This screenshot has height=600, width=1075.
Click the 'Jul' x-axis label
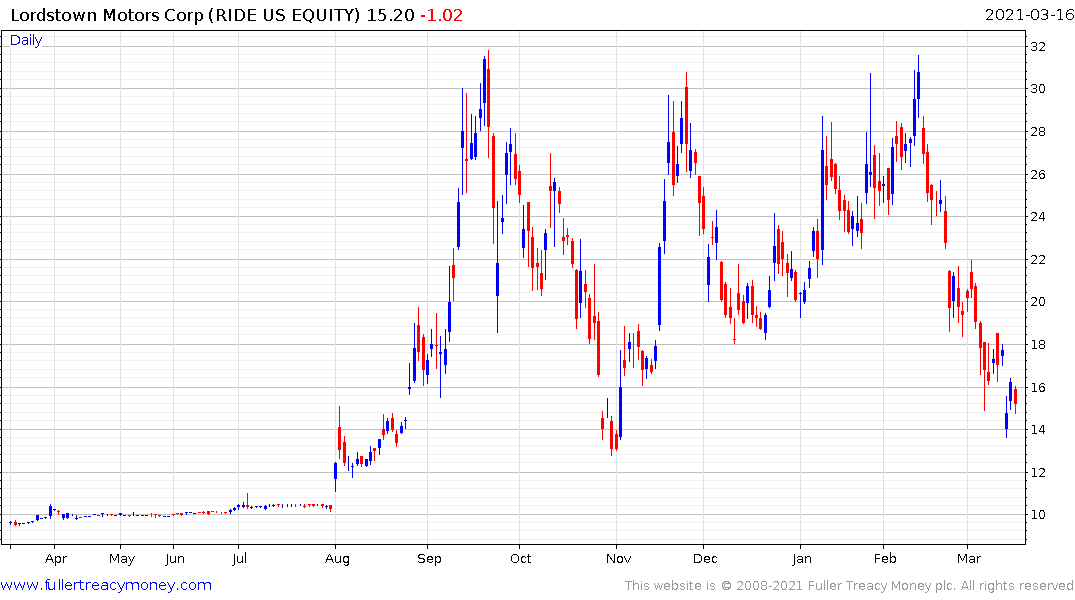click(x=239, y=558)
